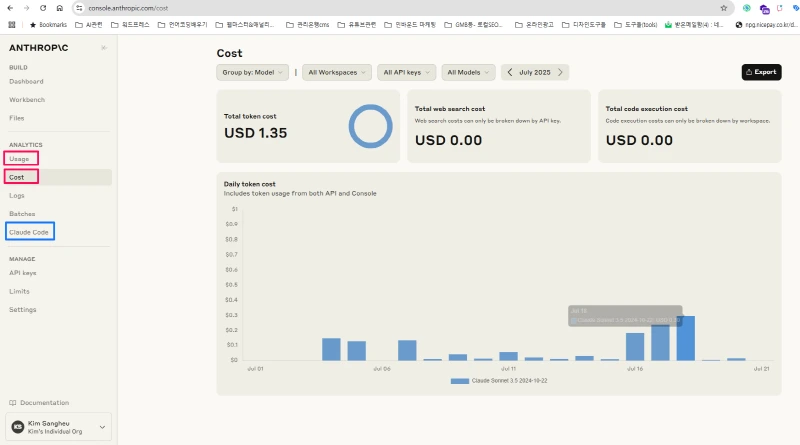
Task: Navigate to API keys in the Manage section
Action: pos(23,273)
